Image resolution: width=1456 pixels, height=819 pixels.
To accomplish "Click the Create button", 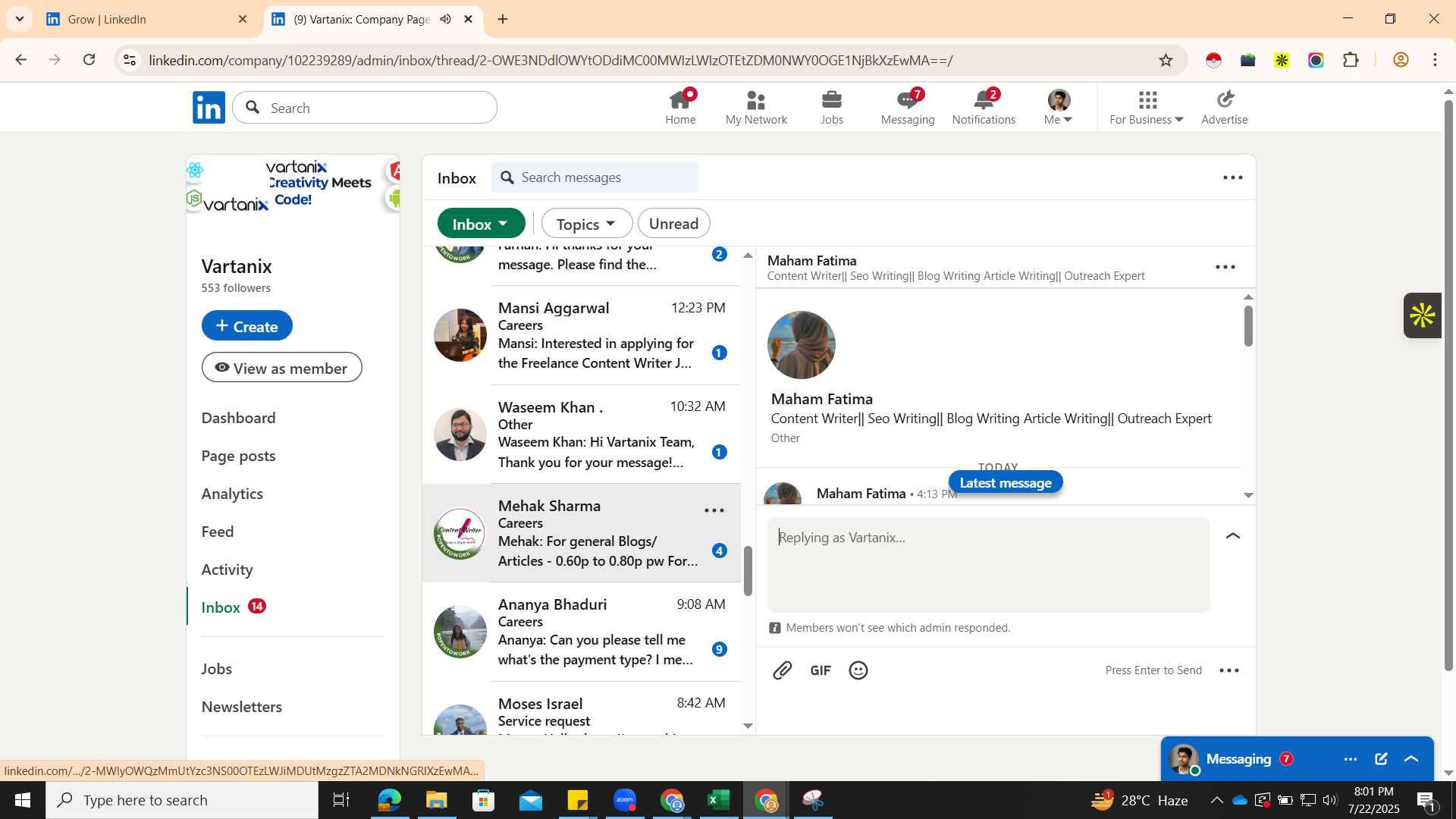I will click(x=246, y=325).
